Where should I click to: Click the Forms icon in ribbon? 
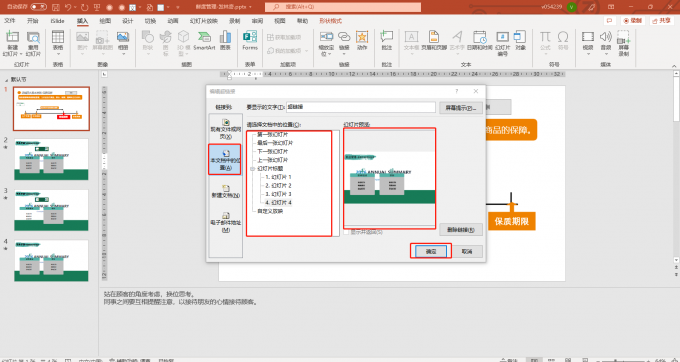tap(250, 37)
